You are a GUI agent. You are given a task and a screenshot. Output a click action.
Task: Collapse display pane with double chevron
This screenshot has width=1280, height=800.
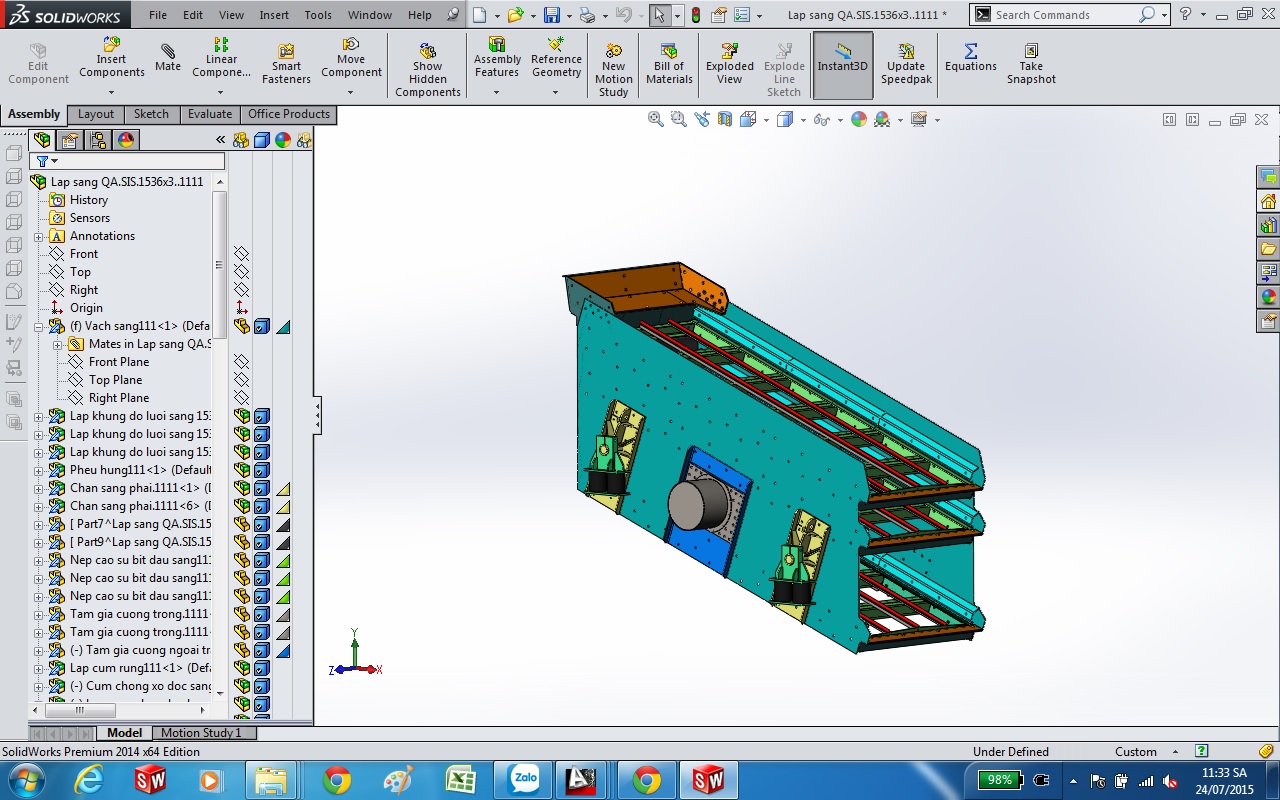coord(221,140)
